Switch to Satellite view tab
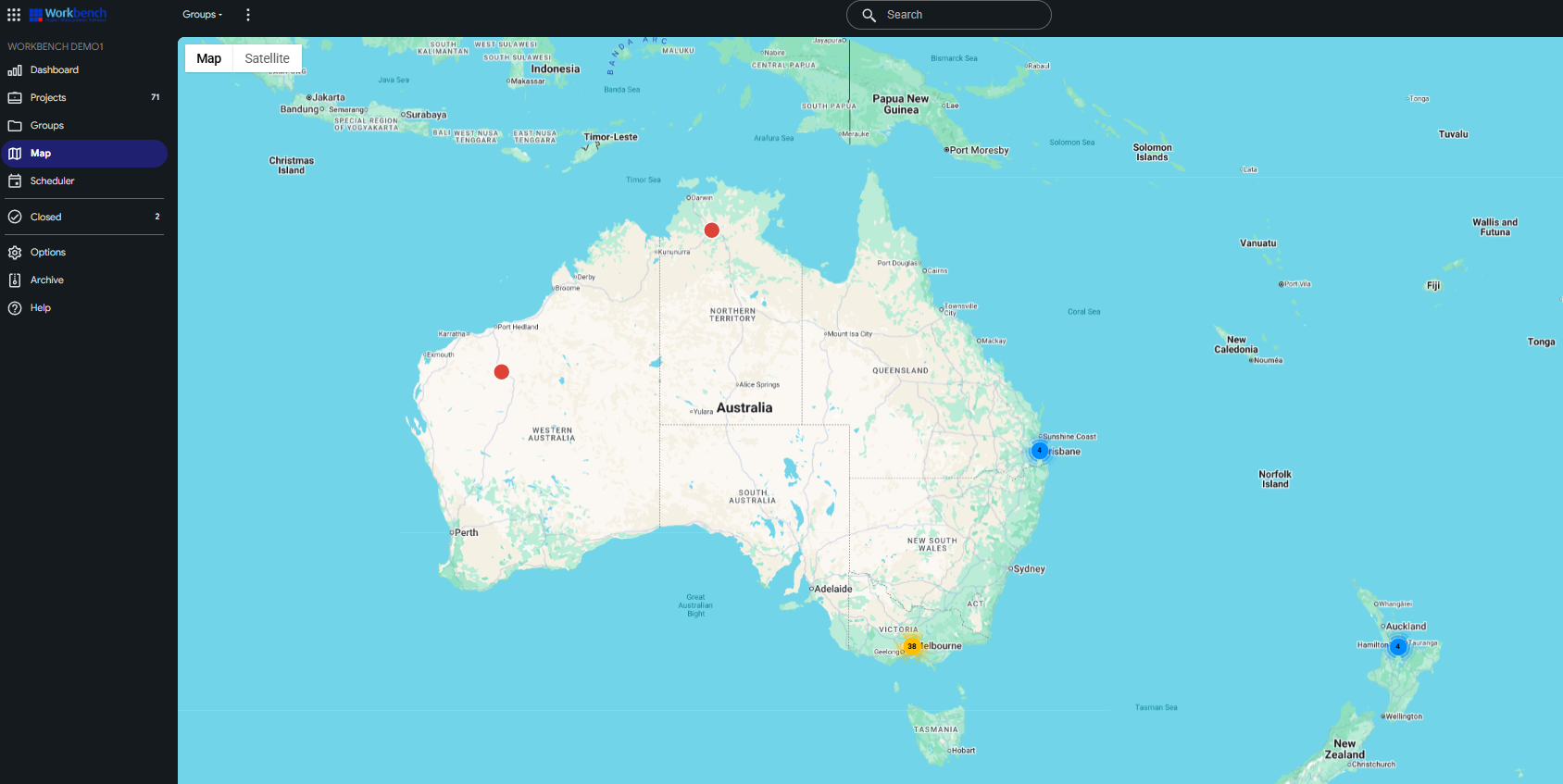The image size is (1563, 784). click(268, 58)
